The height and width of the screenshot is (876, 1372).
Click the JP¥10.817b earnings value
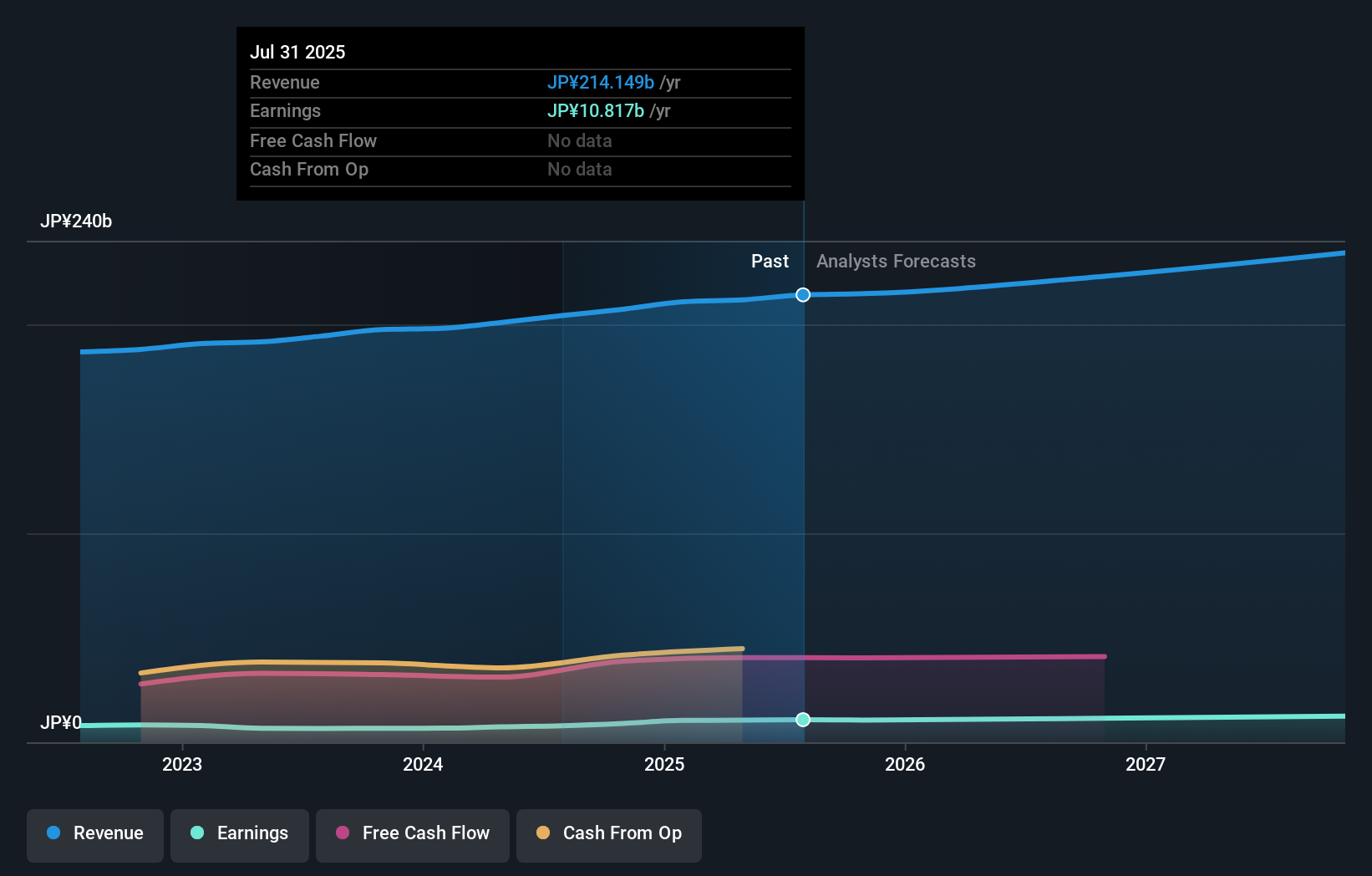click(595, 110)
